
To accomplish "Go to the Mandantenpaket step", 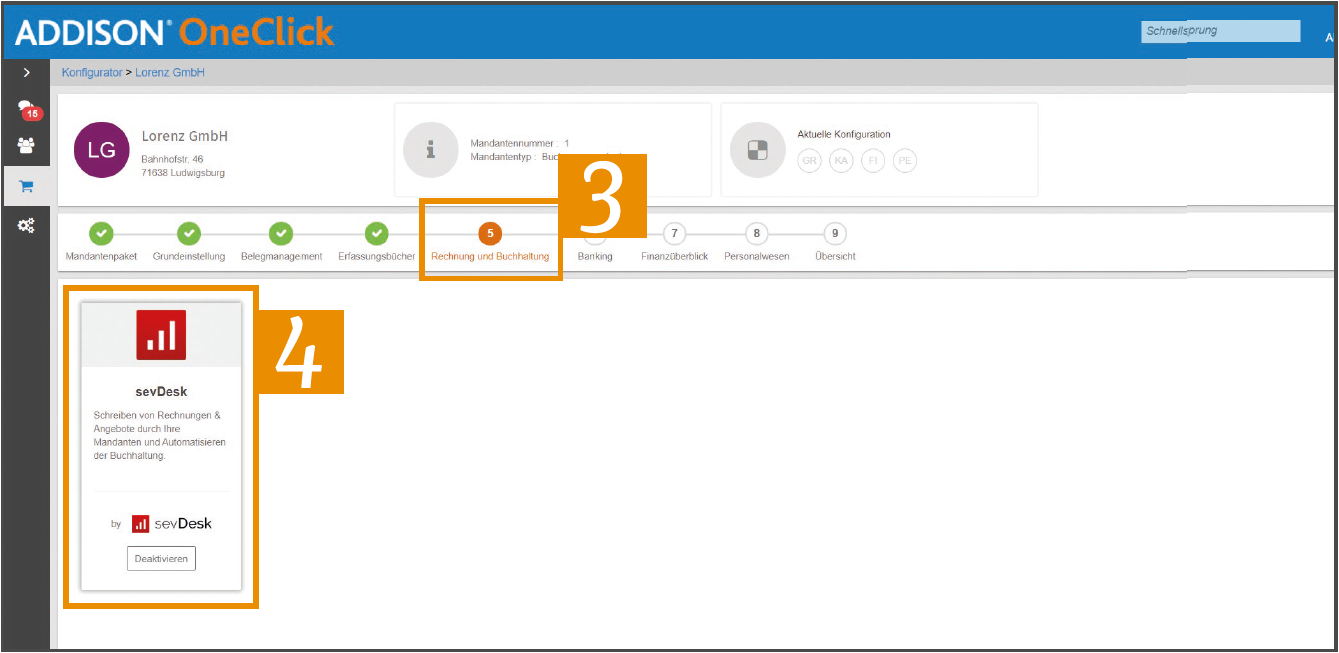I will [101, 243].
